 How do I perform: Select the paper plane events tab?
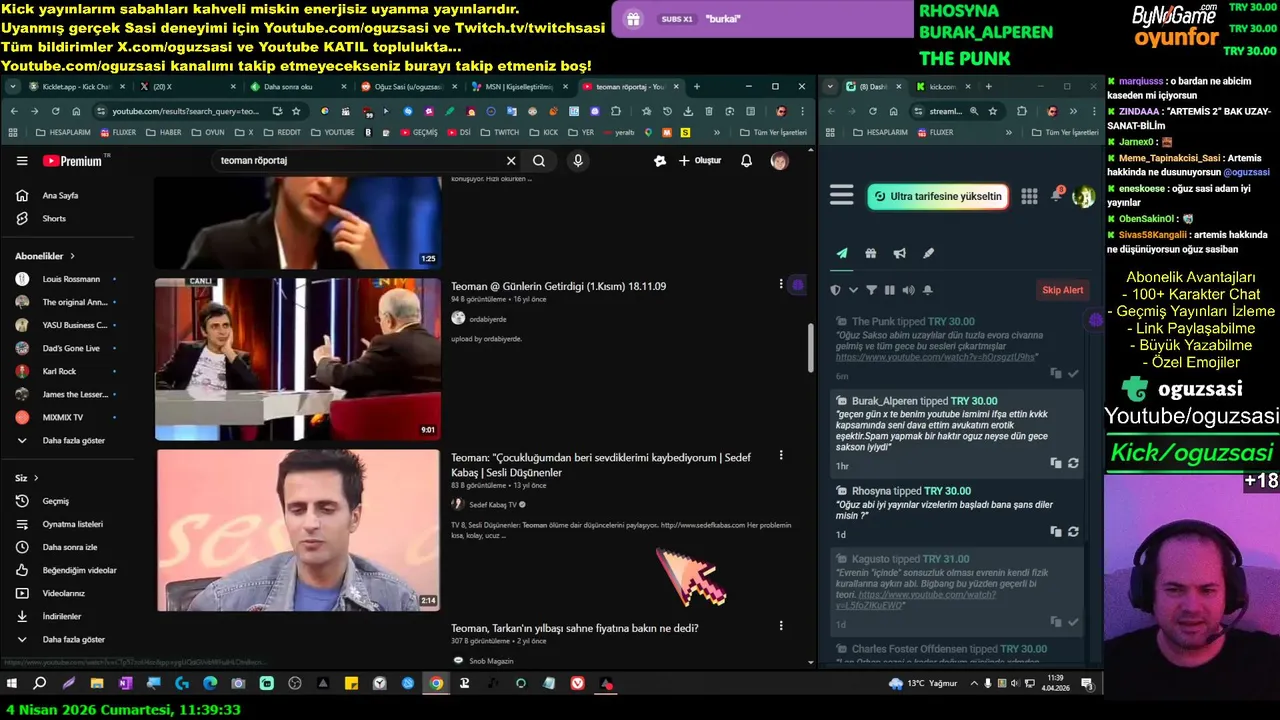(842, 254)
